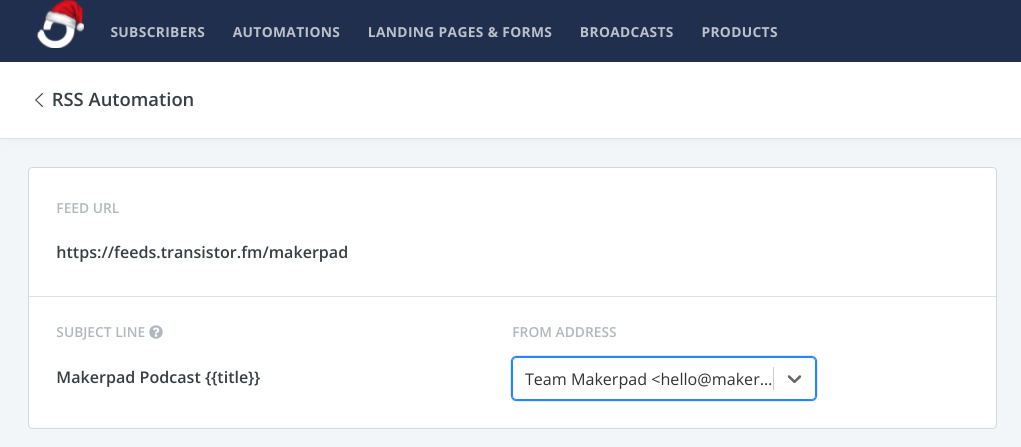The width and height of the screenshot is (1021, 447).
Task: Open the From Address dropdown
Action: [664, 379]
